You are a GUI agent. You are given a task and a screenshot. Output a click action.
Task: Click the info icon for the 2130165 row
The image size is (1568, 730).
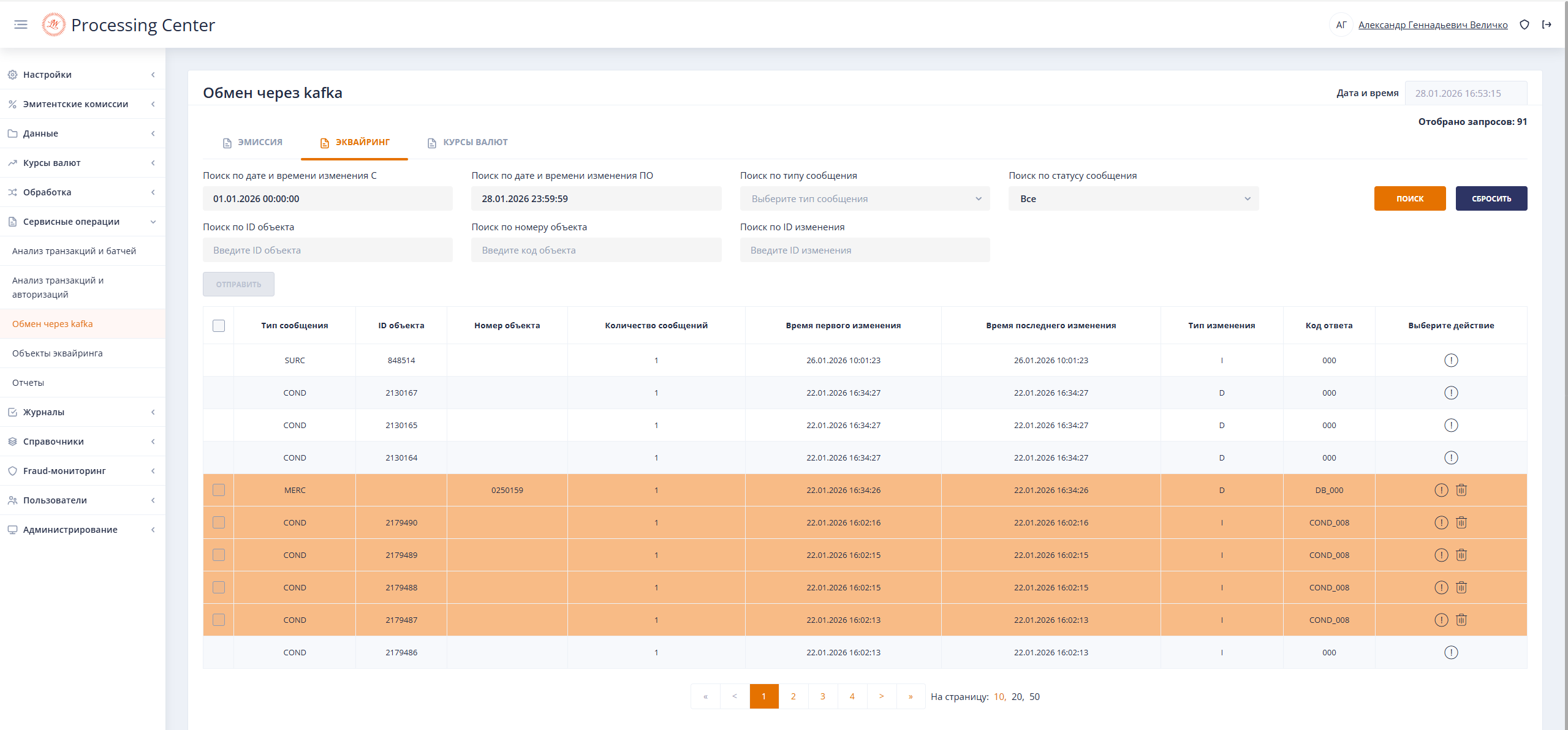pos(1450,425)
